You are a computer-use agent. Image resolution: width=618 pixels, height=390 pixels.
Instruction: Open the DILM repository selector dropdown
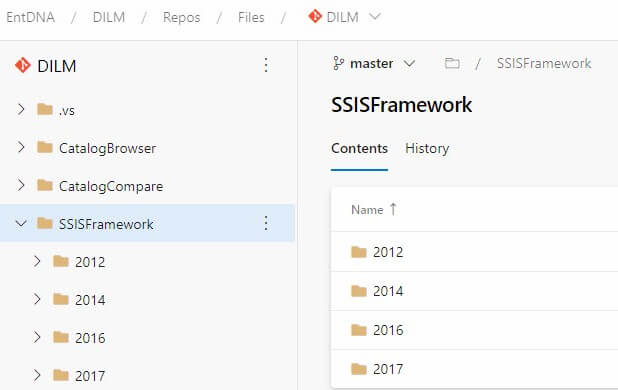tap(374, 17)
